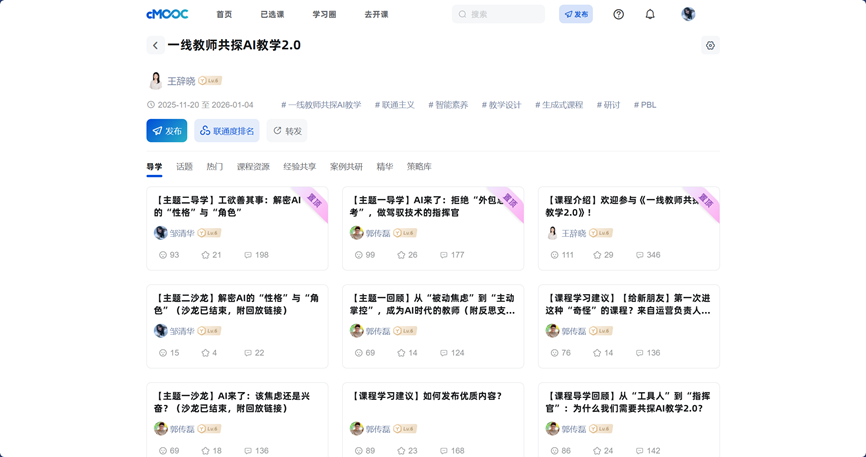Go to 已选课 in navigation bar
This screenshot has height=457, width=866.
click(272, 14)
